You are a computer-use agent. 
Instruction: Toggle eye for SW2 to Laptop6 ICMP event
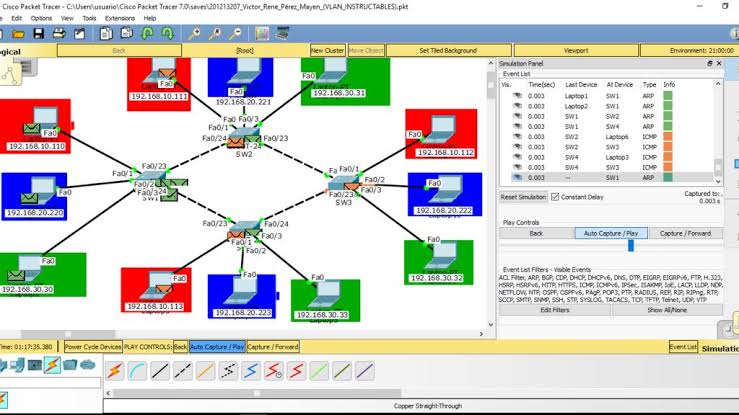(517, 137)
